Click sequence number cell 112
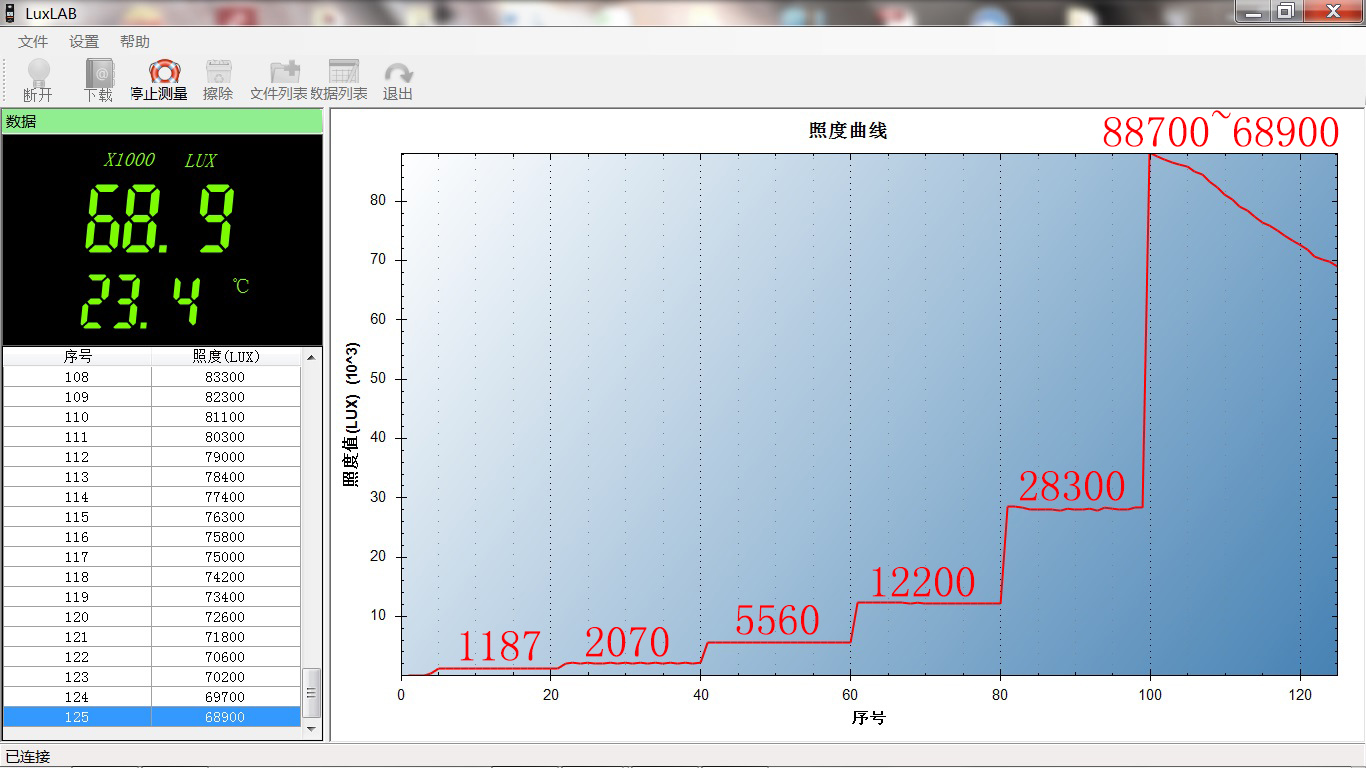Image resolution: width=1366 pixels, height=768 pixels. coord(77,457)
